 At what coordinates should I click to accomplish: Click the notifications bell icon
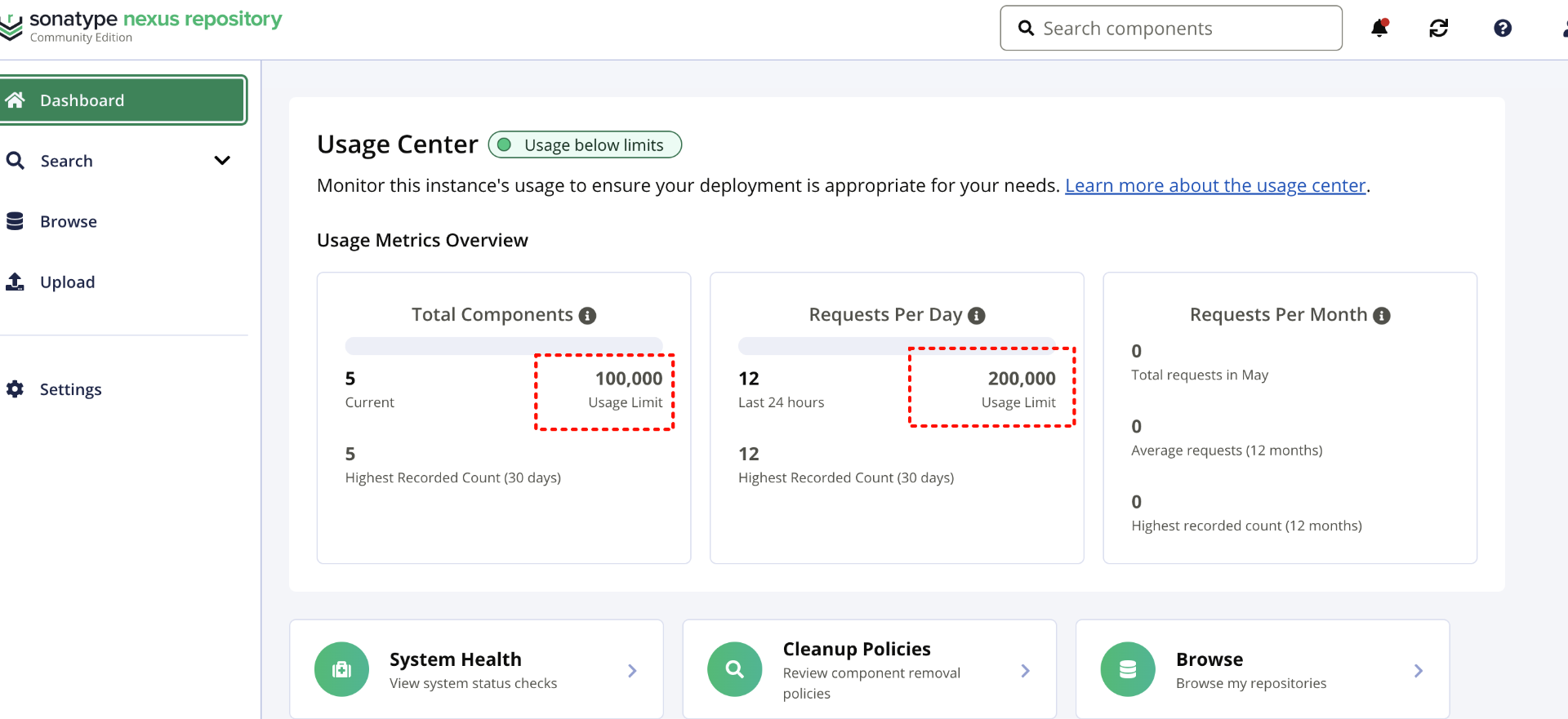point(1379,28)
